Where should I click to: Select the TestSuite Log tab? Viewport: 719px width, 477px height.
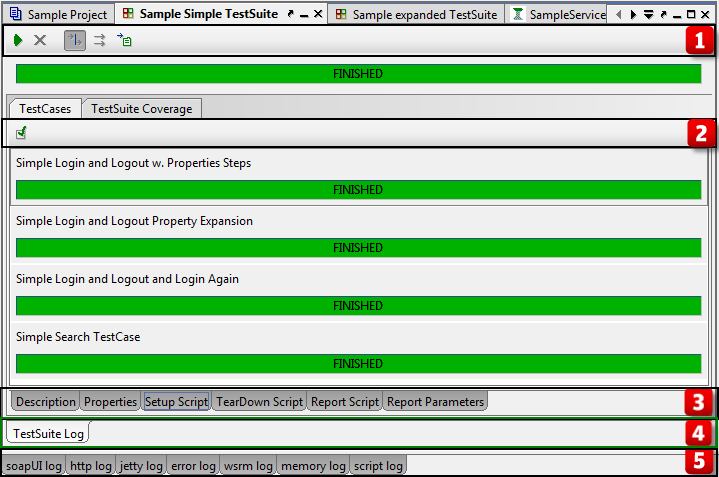pyautogui.click(x=48, y=433)
